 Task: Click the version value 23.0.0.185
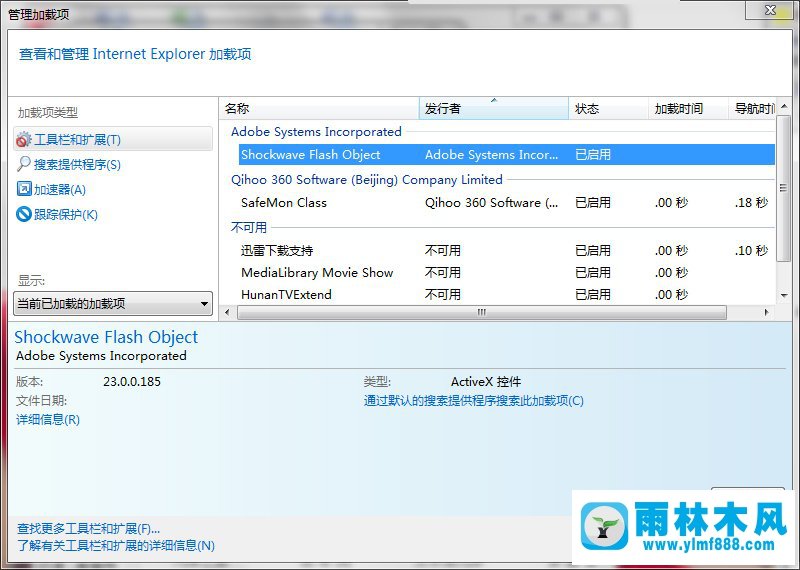click(132, 381)
